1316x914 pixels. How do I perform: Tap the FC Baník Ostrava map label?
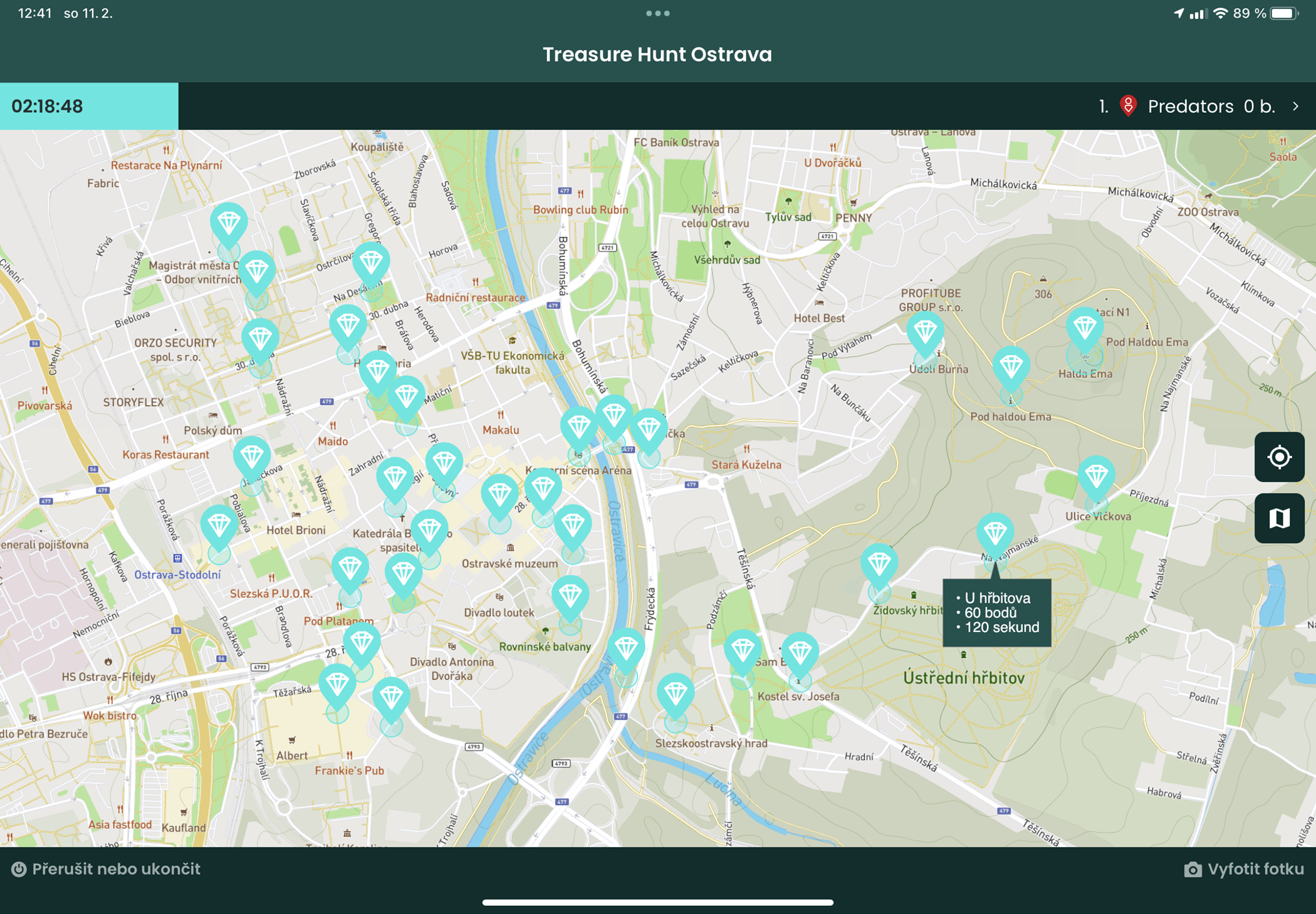click(x=676, y=143)
